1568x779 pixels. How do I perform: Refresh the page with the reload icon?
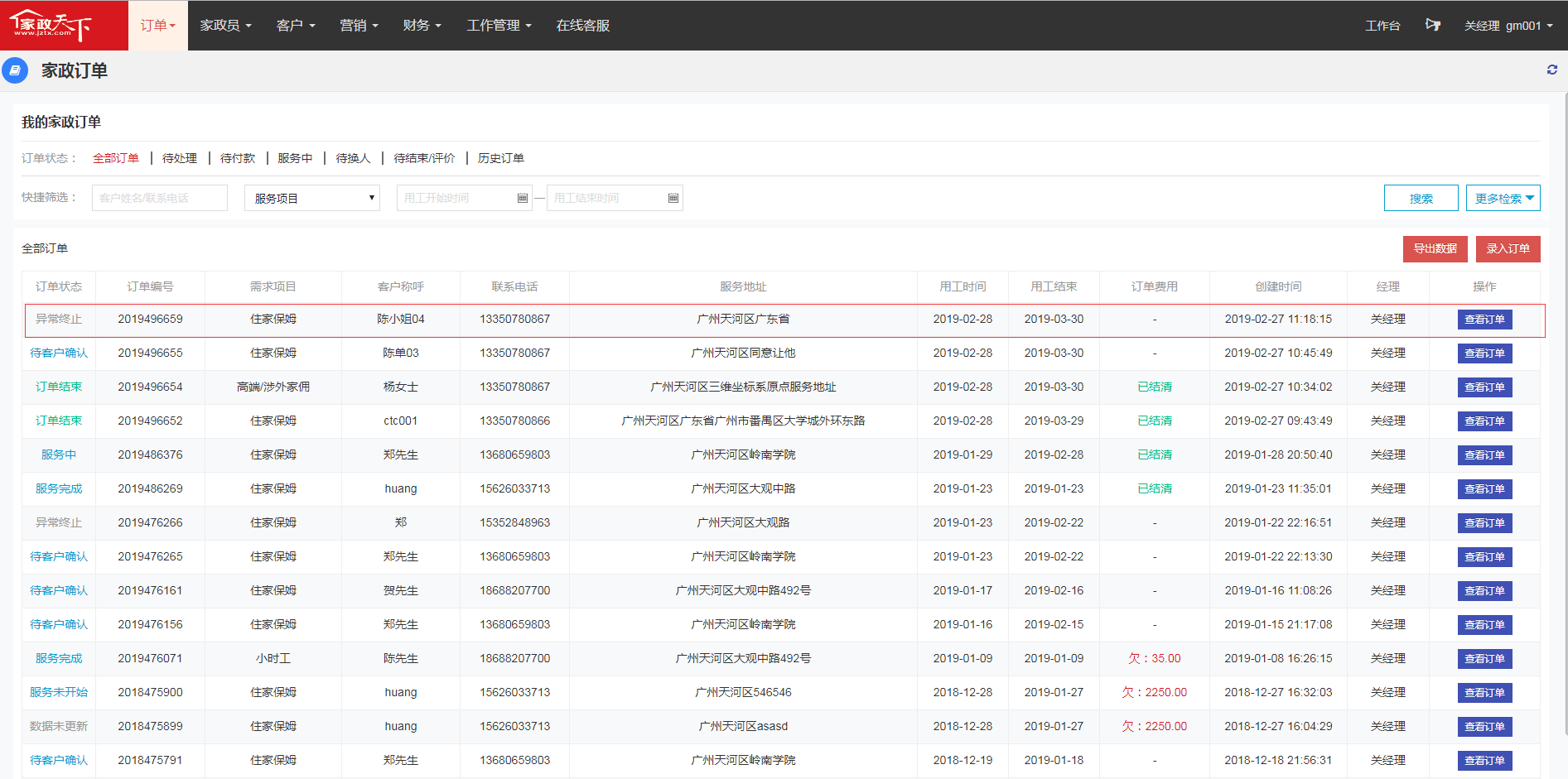(x=1552, y=70)
